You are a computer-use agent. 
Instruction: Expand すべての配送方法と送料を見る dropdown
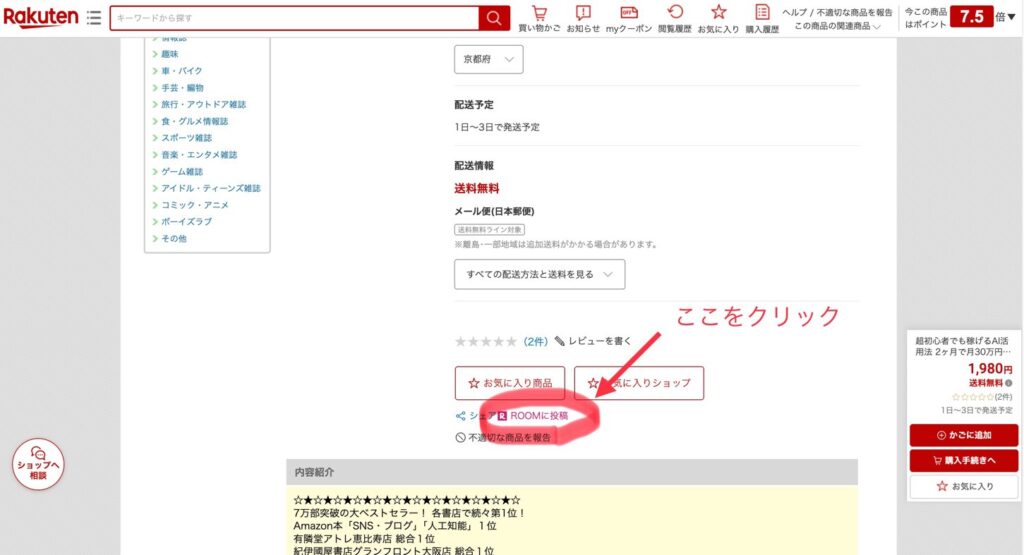tap(539, 274)
